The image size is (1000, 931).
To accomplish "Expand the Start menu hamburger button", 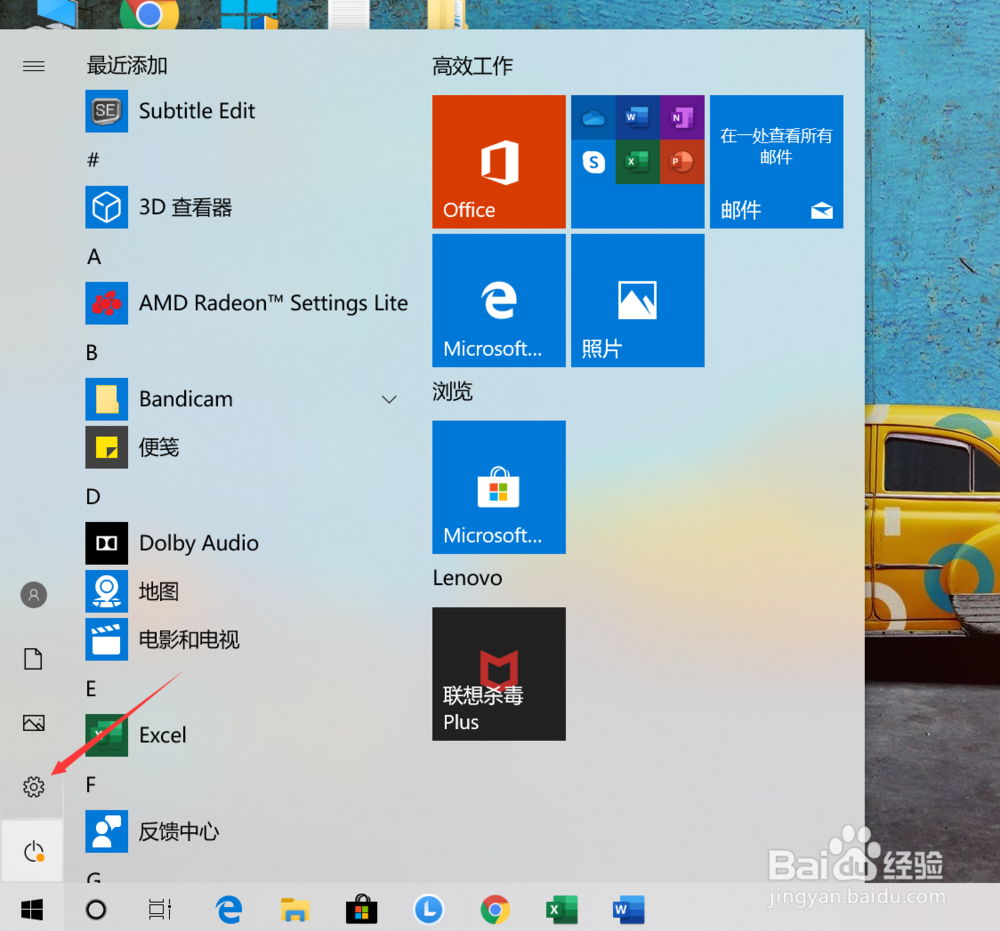I will [33, 66].
